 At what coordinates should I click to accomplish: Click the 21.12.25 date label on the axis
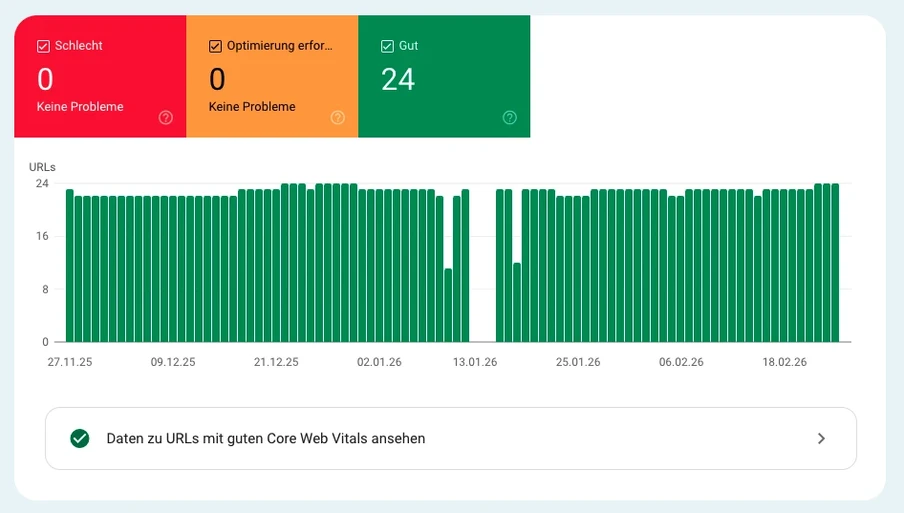pyautogui.click(x=276, y=362)
